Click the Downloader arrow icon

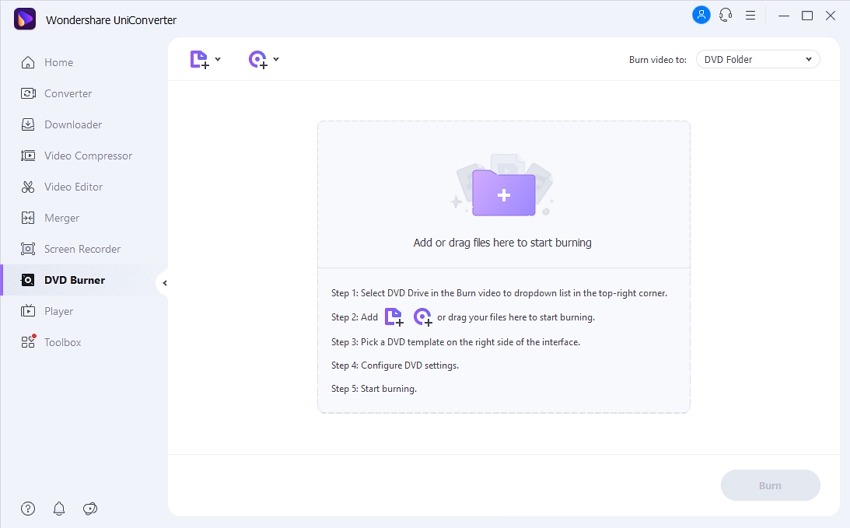[x=28, y=125]
